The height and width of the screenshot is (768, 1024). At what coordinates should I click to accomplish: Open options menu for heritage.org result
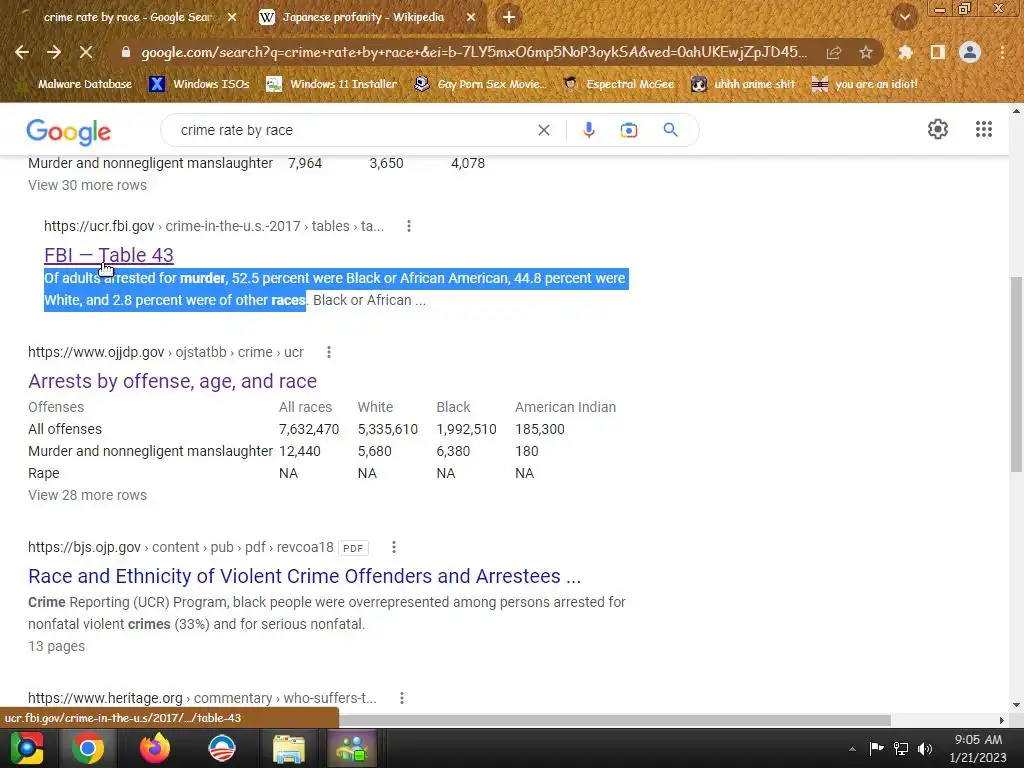tap(402, 698)
